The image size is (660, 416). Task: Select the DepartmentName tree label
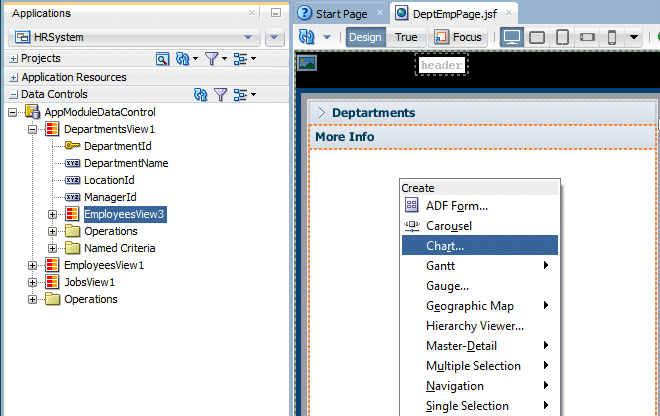126,163
